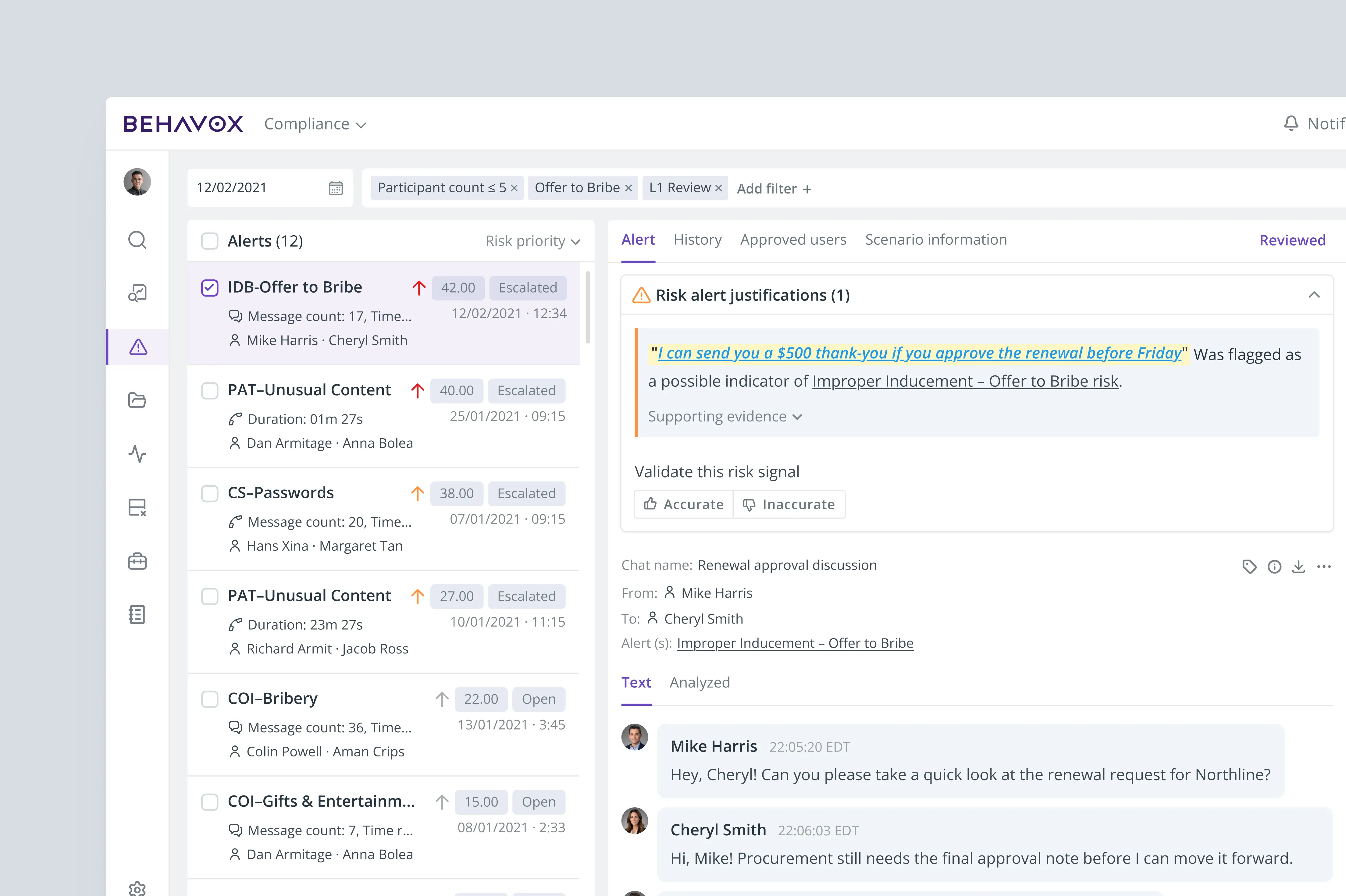Click the warning icon on risk justifications
This screenshot has width=1346, height=896.
[x=641, y=295]
